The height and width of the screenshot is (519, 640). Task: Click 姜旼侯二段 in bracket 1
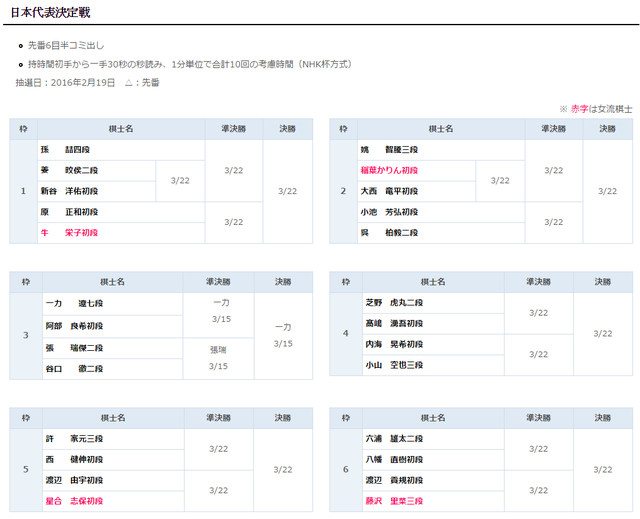click(x=69, y=170)
